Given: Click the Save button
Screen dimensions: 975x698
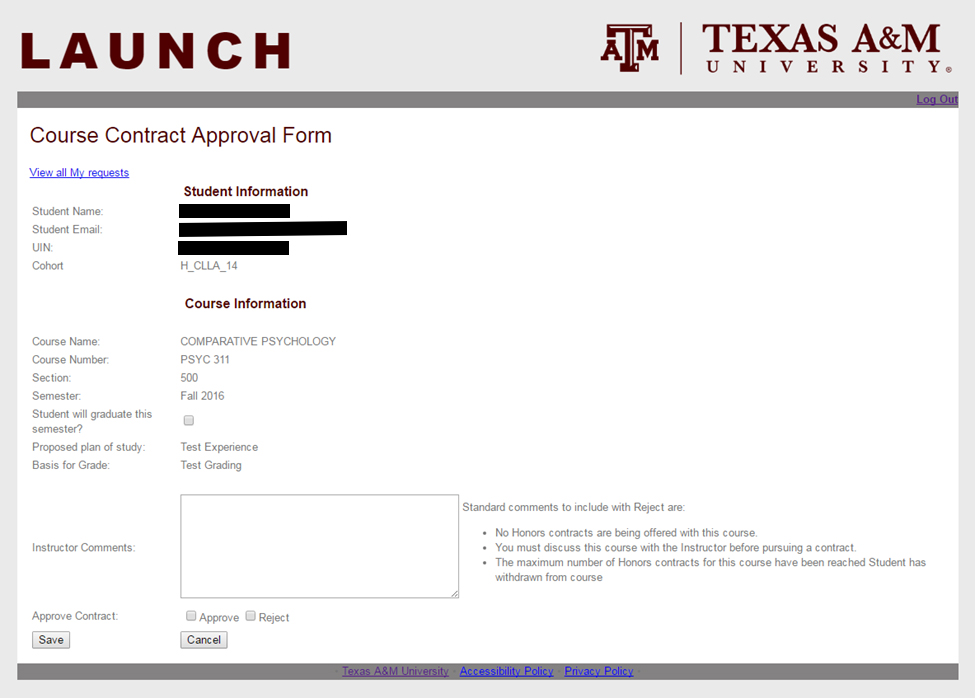Looking at the screenshot, I should (51, 640).
